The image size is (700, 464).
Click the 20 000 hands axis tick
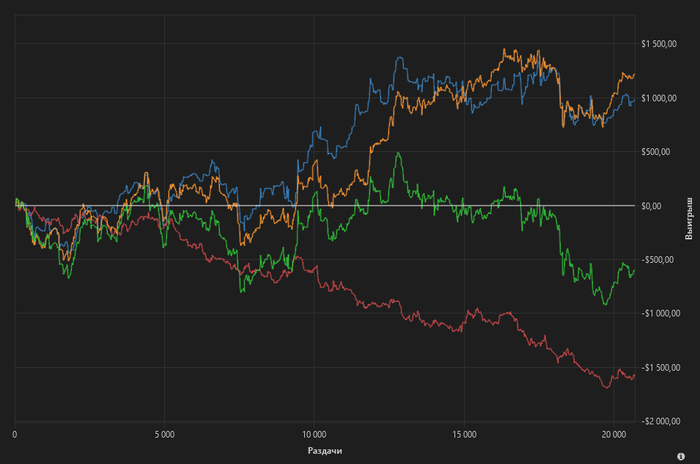(614, 435)
